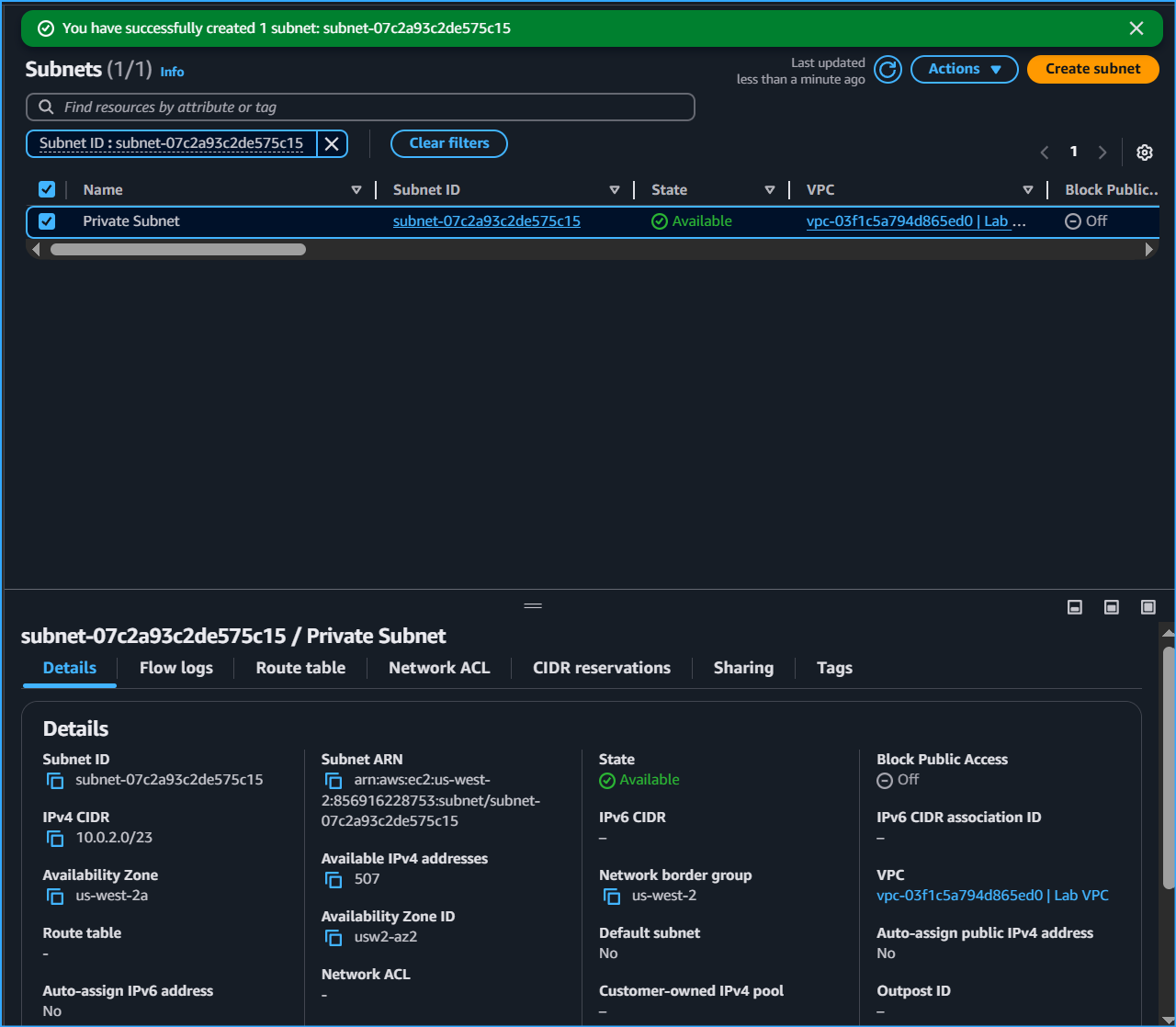Uncheck the Private Subnet row checkbox
Image resolution: width=1176 pixels, height=1027 pixels.
coord(47,221)
